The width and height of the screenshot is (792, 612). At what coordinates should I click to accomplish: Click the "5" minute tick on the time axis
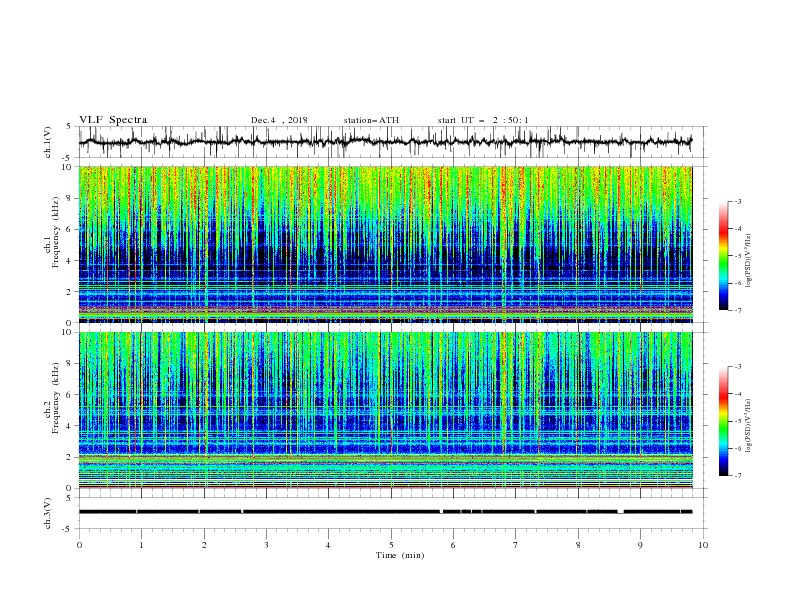tap(391, 545)
